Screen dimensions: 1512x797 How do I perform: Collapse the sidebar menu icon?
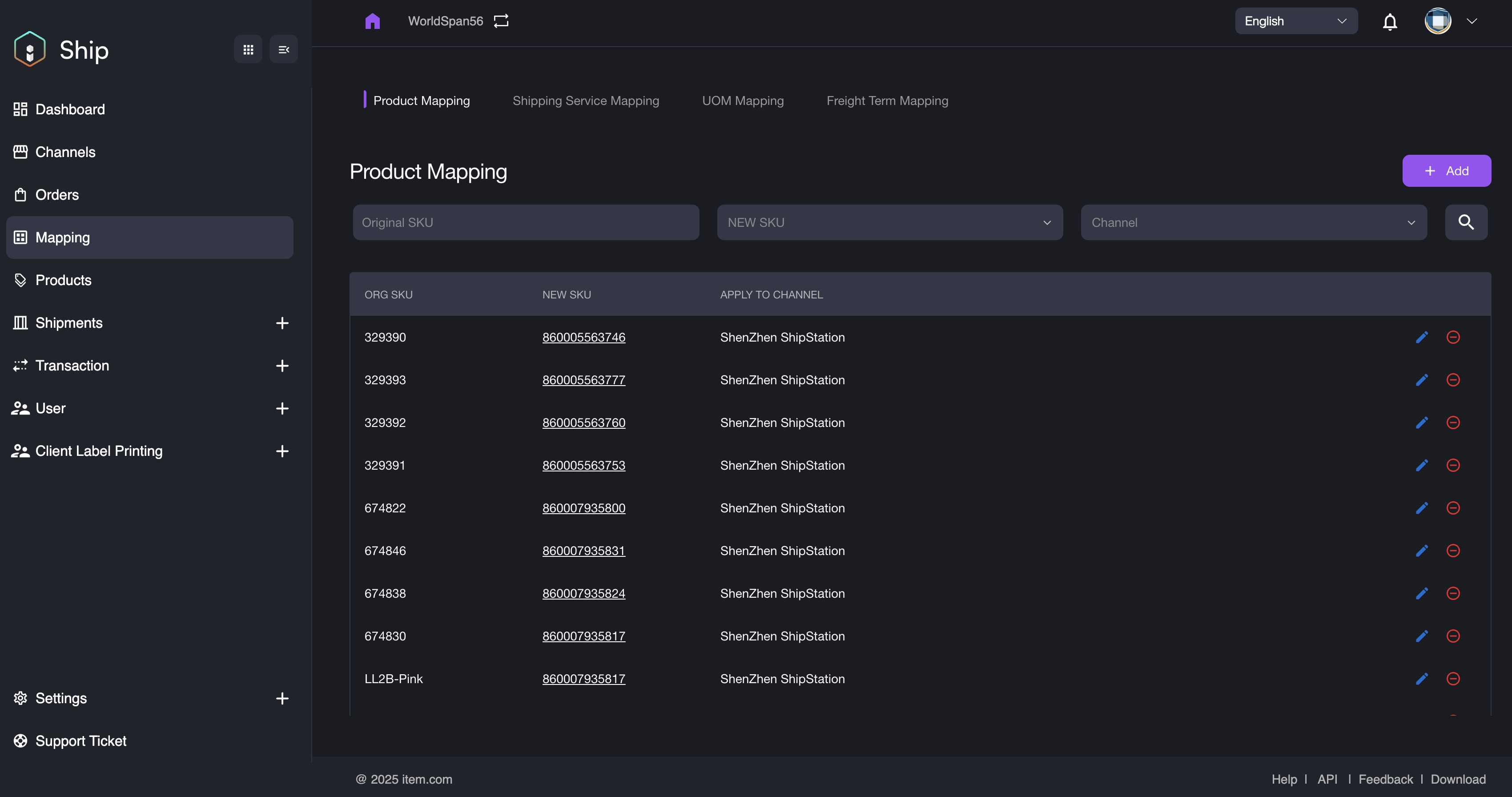pos(284,49)
